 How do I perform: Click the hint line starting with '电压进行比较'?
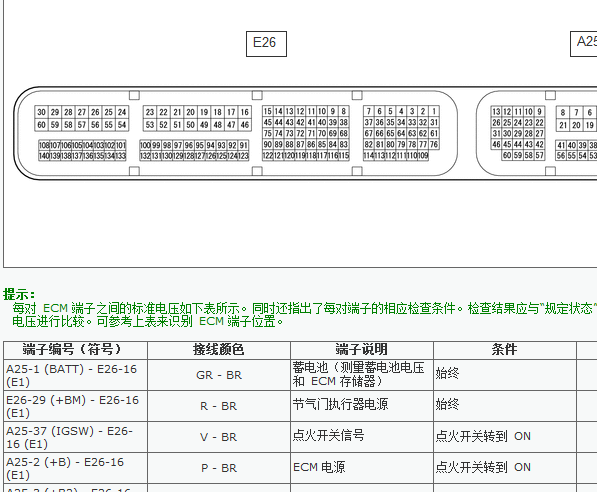click(x=148, y=321)
